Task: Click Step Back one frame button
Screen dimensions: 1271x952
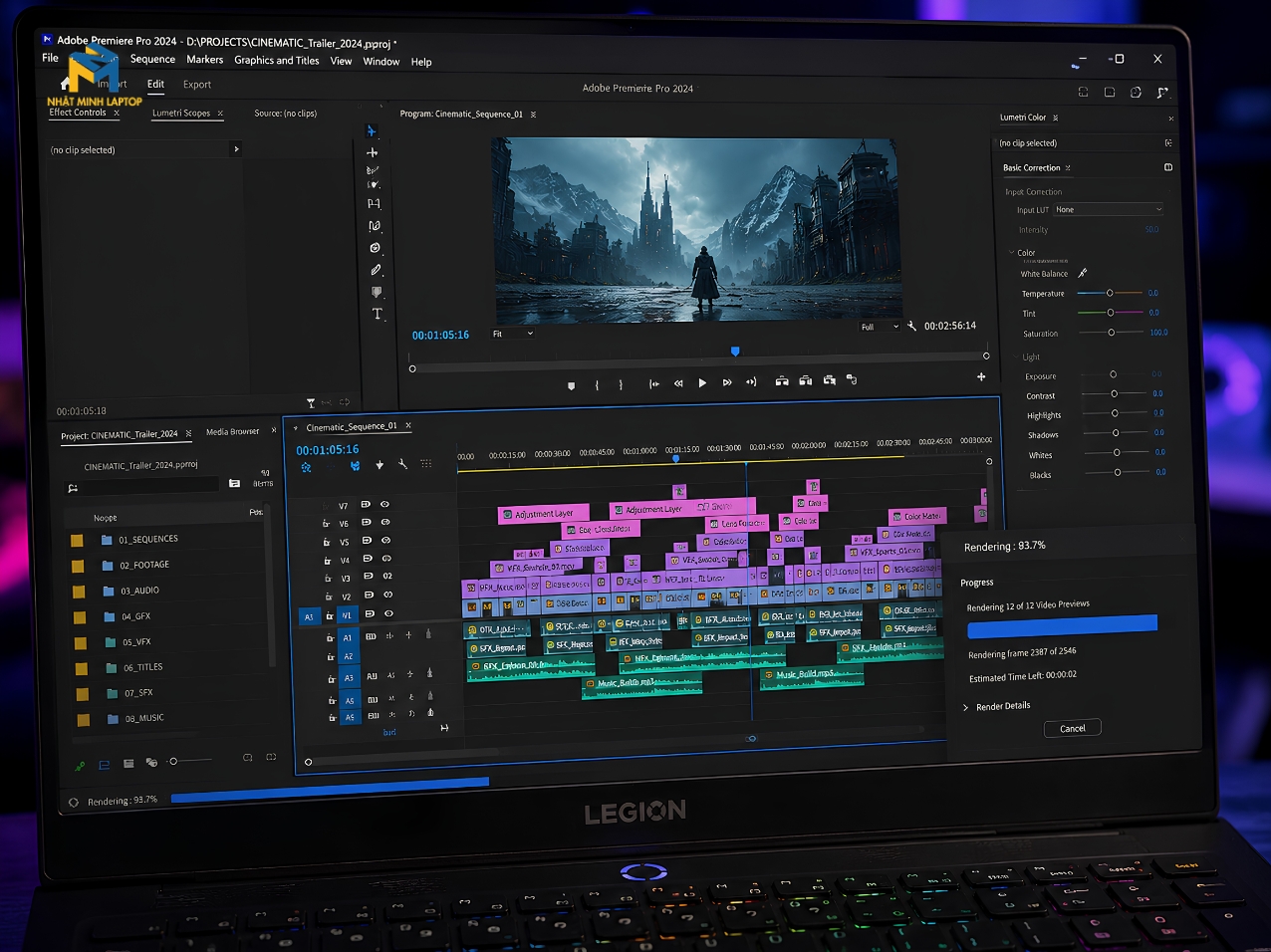Action: [x=678, y=382]
